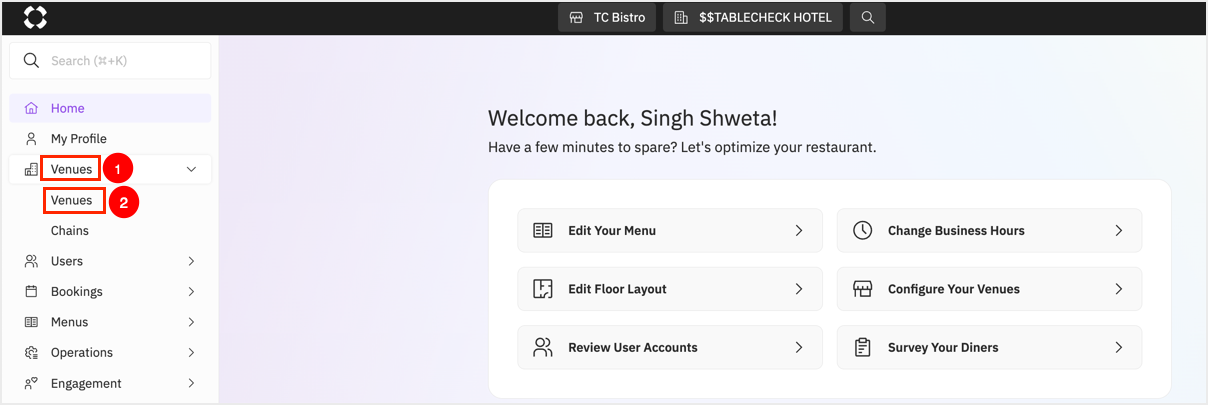Focus the sidebar Search field
This screenshot has height=405, width=1208.
[110, 61]
